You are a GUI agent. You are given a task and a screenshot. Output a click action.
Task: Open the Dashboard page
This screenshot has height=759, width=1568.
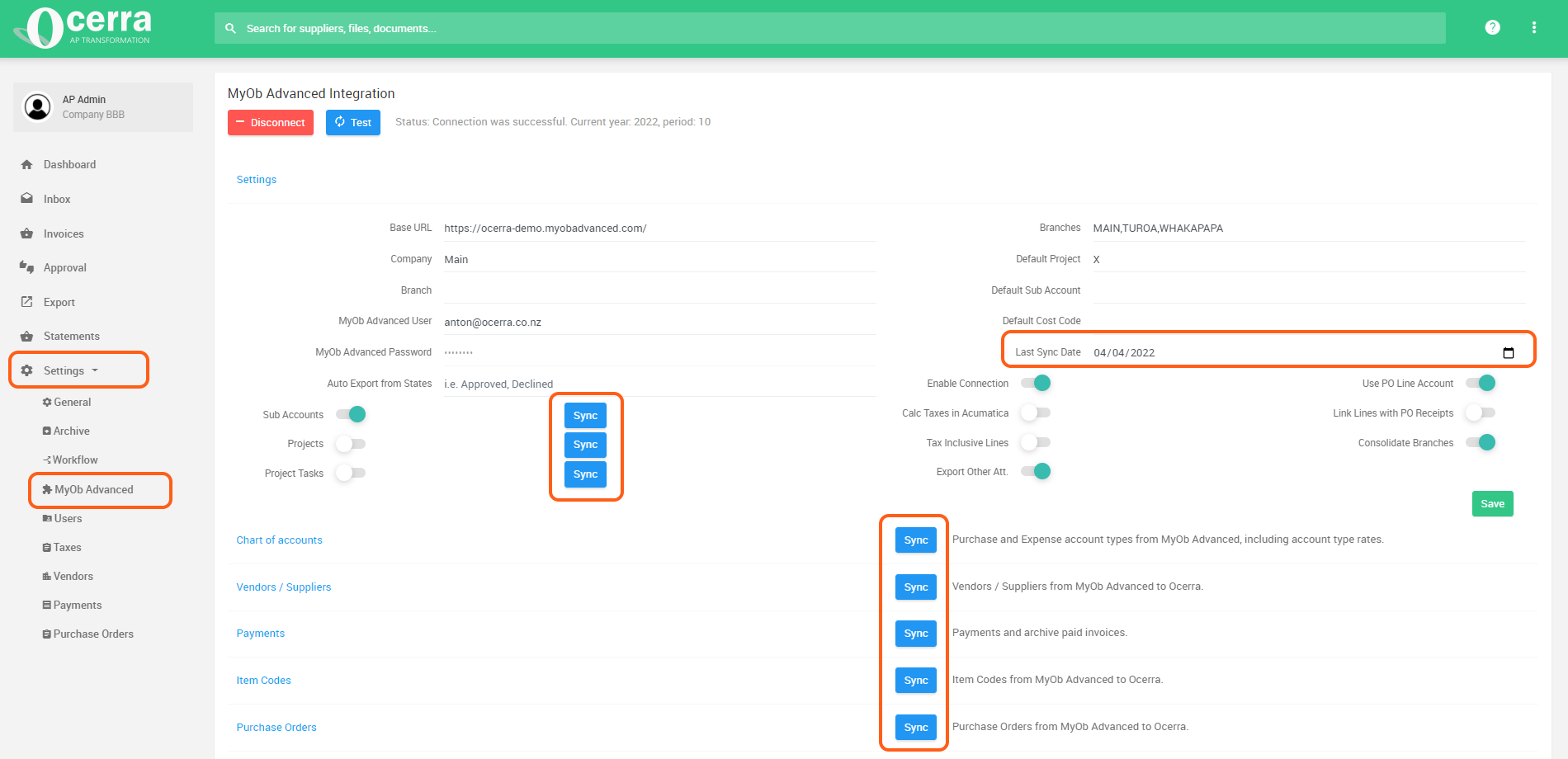click(x=69, y=164)
